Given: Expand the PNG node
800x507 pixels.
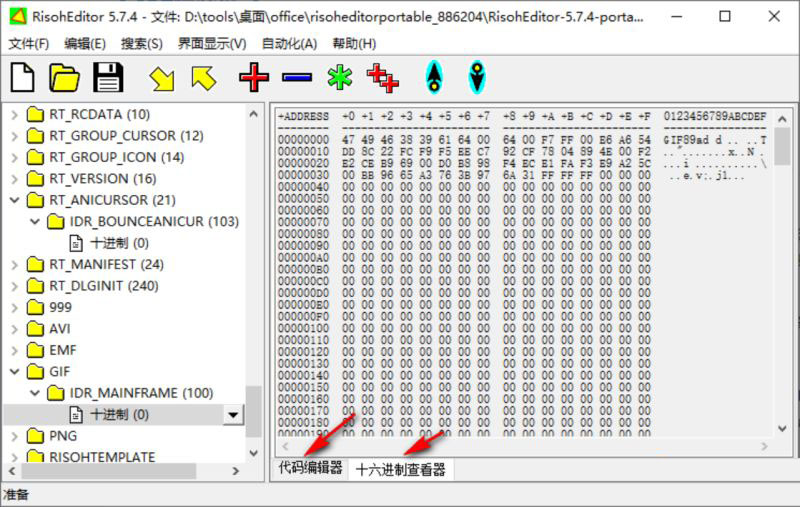Looking at the screenshot, I should click(15, 436).
